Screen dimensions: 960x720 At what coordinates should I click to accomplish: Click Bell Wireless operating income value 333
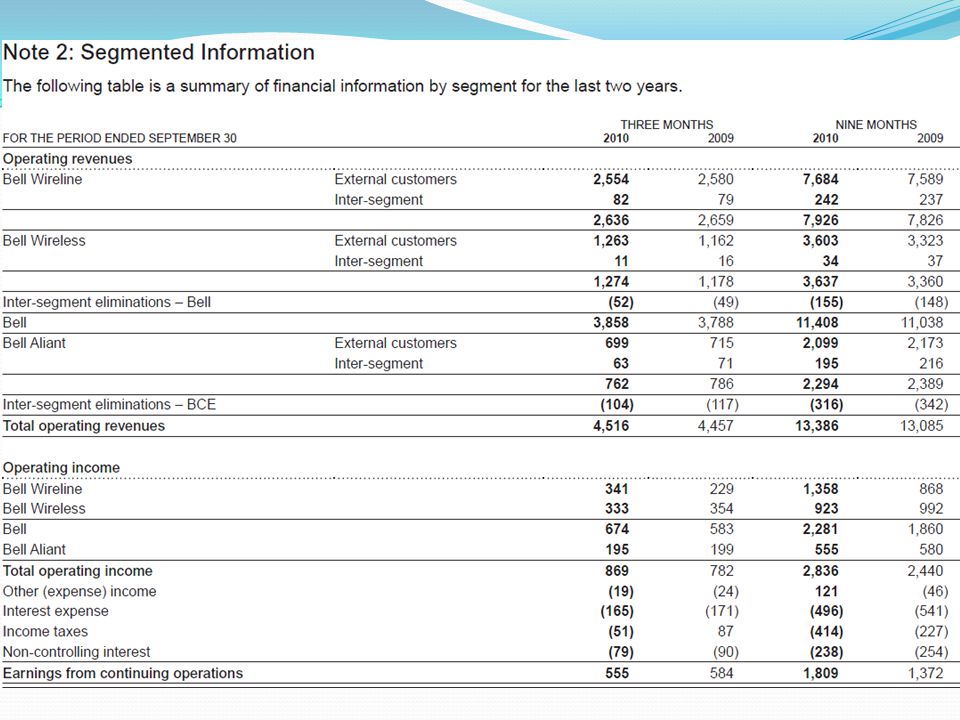point(617,509)
